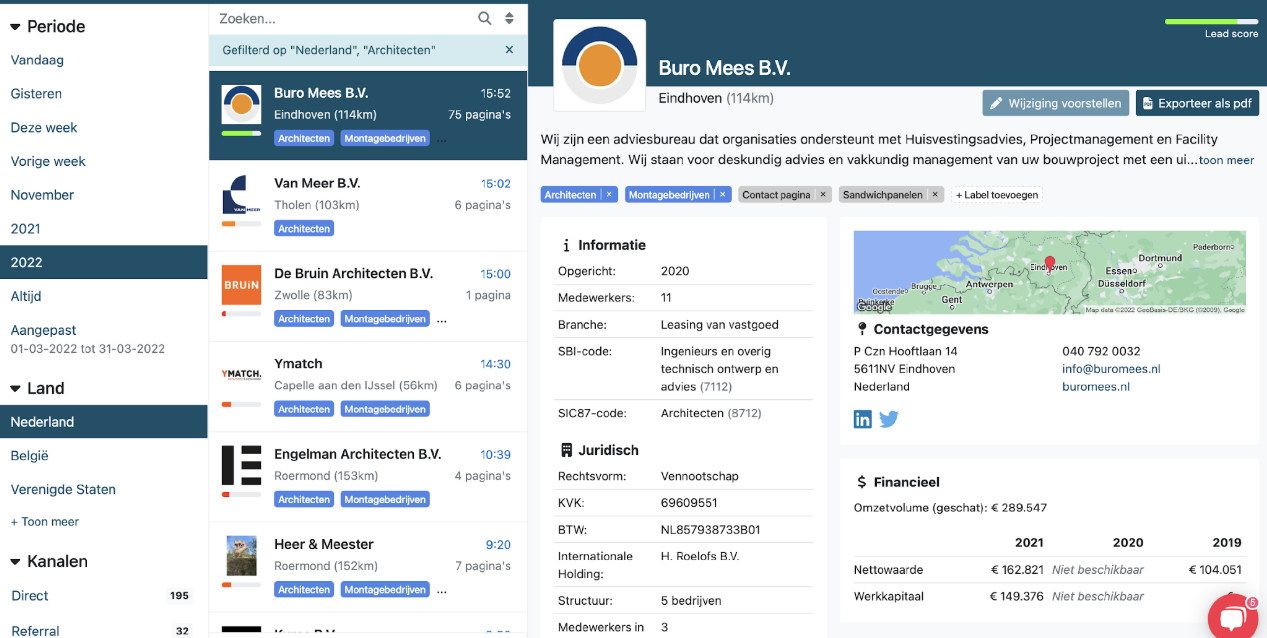The width and height of the screenshot is (1267, 638).
Task: Filter by country België
Action: pos(30,456)
